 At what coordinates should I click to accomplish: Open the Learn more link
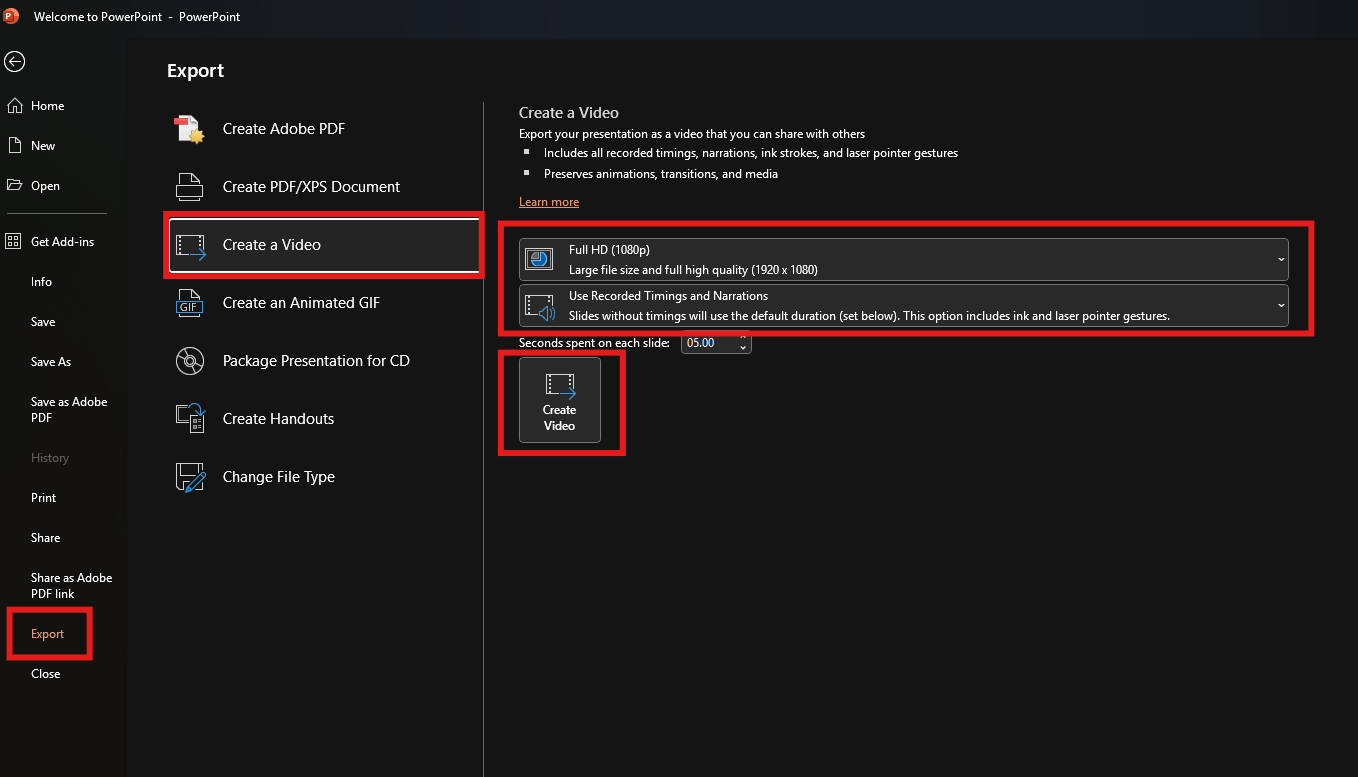tap(549, 202)
